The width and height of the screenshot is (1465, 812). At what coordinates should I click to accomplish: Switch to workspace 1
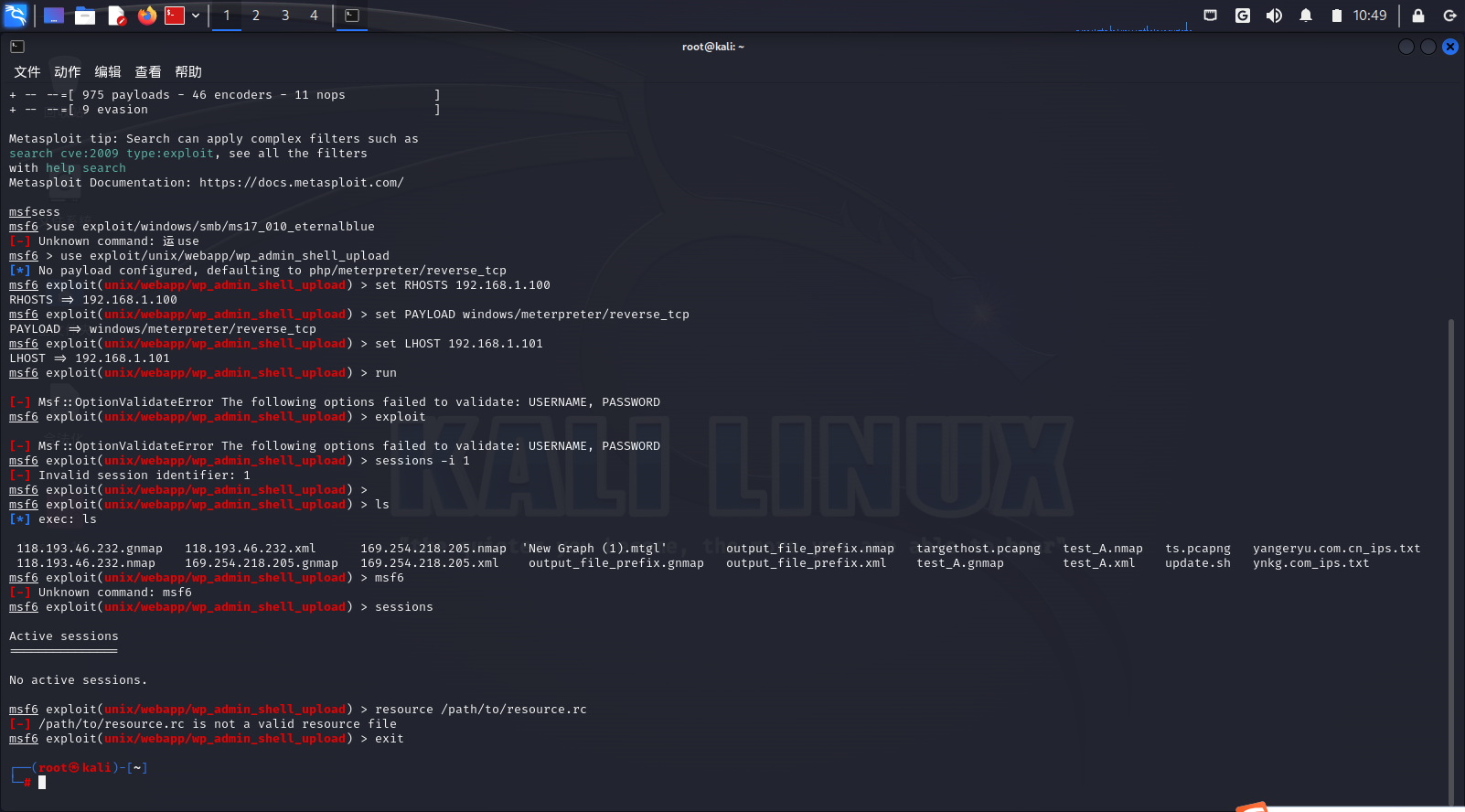pyautogui.click(x=227, y=16)
